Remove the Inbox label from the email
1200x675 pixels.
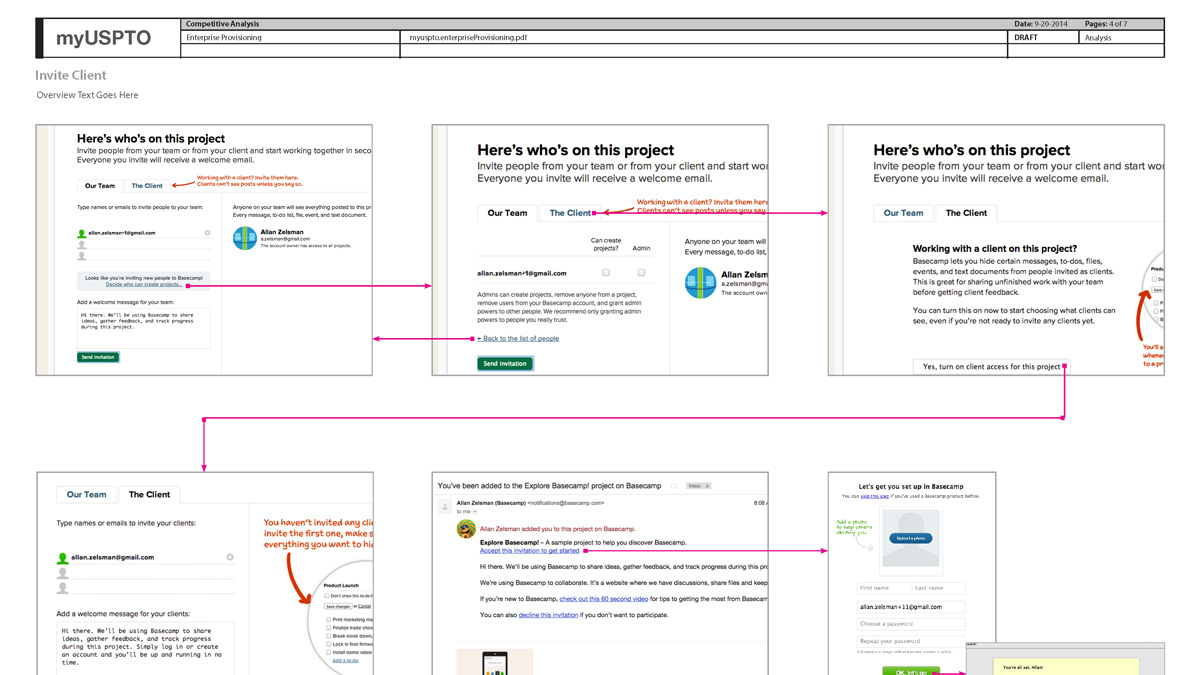click(x=707, y=486)
